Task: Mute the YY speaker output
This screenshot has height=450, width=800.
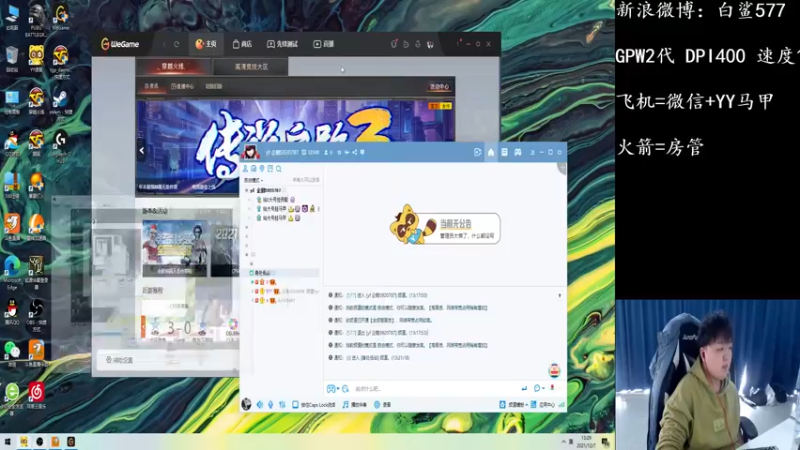Action: 260,405
